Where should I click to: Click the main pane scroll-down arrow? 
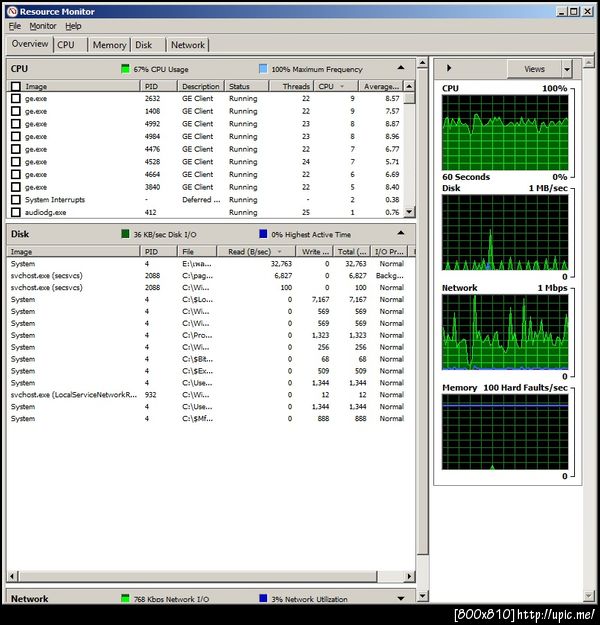click(423, 596)
